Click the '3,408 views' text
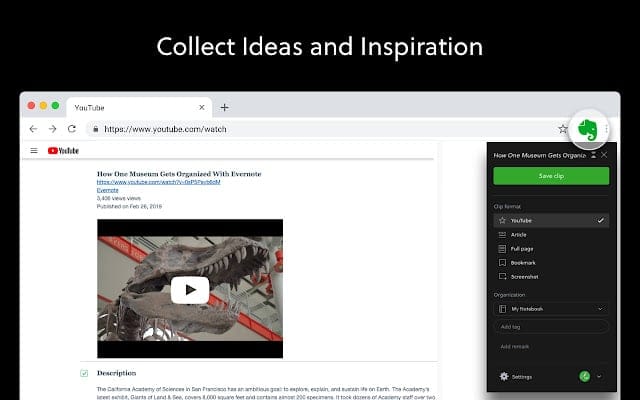640x400 pixels. [118, 198]
